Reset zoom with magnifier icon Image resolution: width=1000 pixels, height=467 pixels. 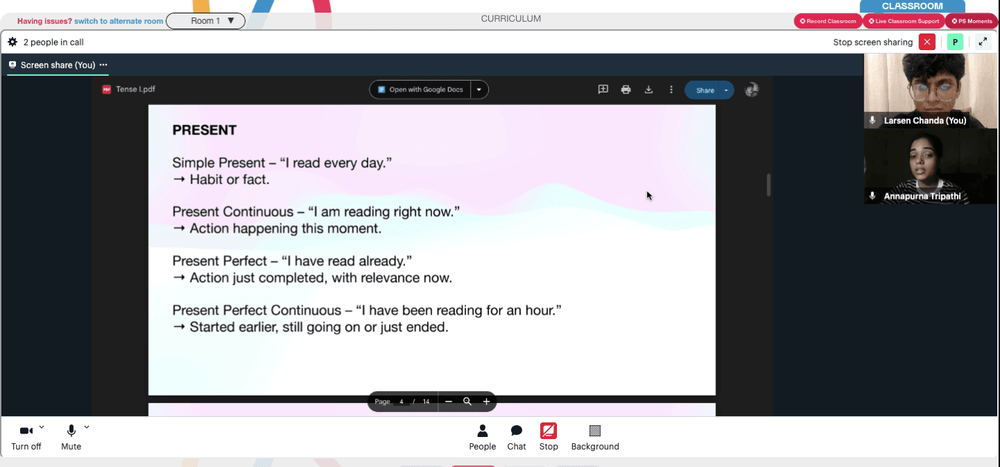coord(467,401)
